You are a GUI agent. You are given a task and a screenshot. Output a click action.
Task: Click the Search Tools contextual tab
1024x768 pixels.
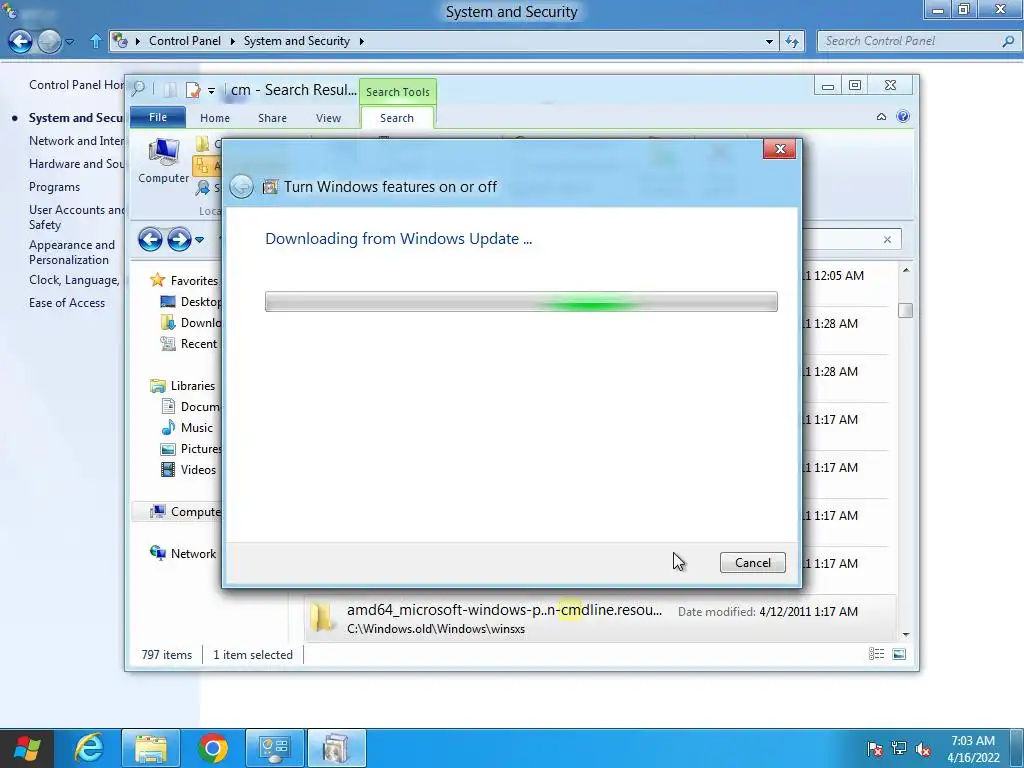[x=398, y=92]
